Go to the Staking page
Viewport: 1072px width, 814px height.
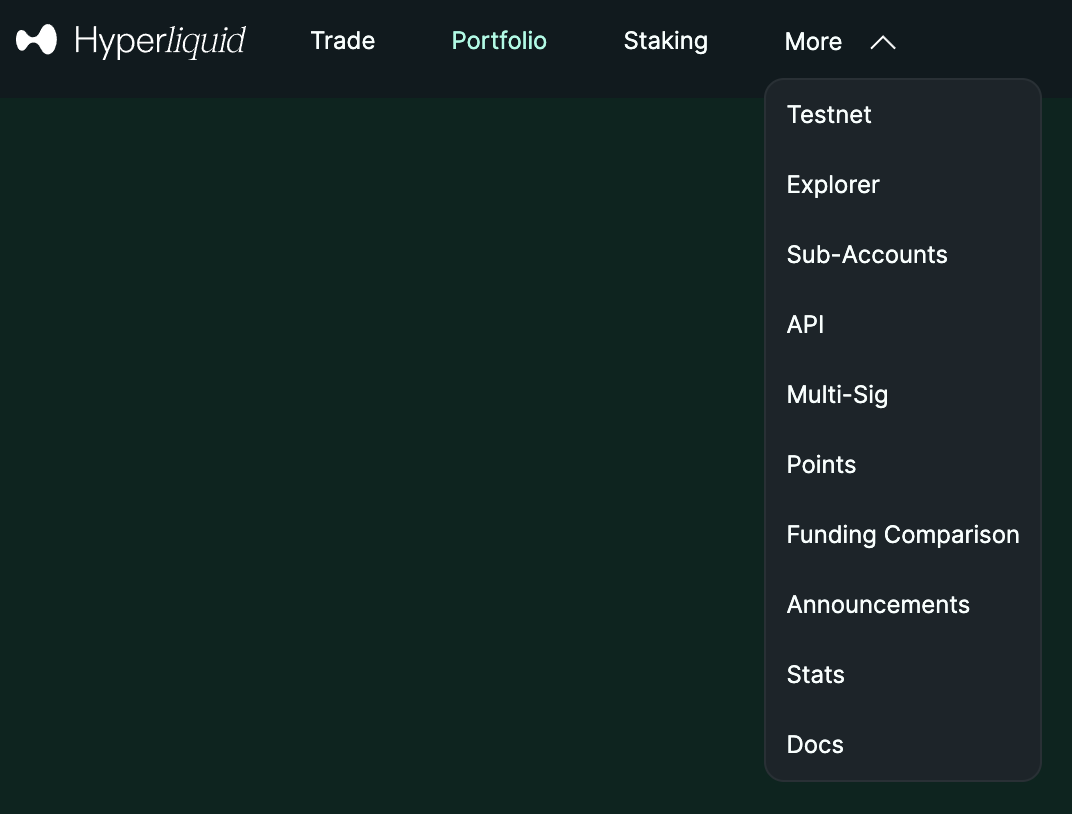click(x=665, y=41)
